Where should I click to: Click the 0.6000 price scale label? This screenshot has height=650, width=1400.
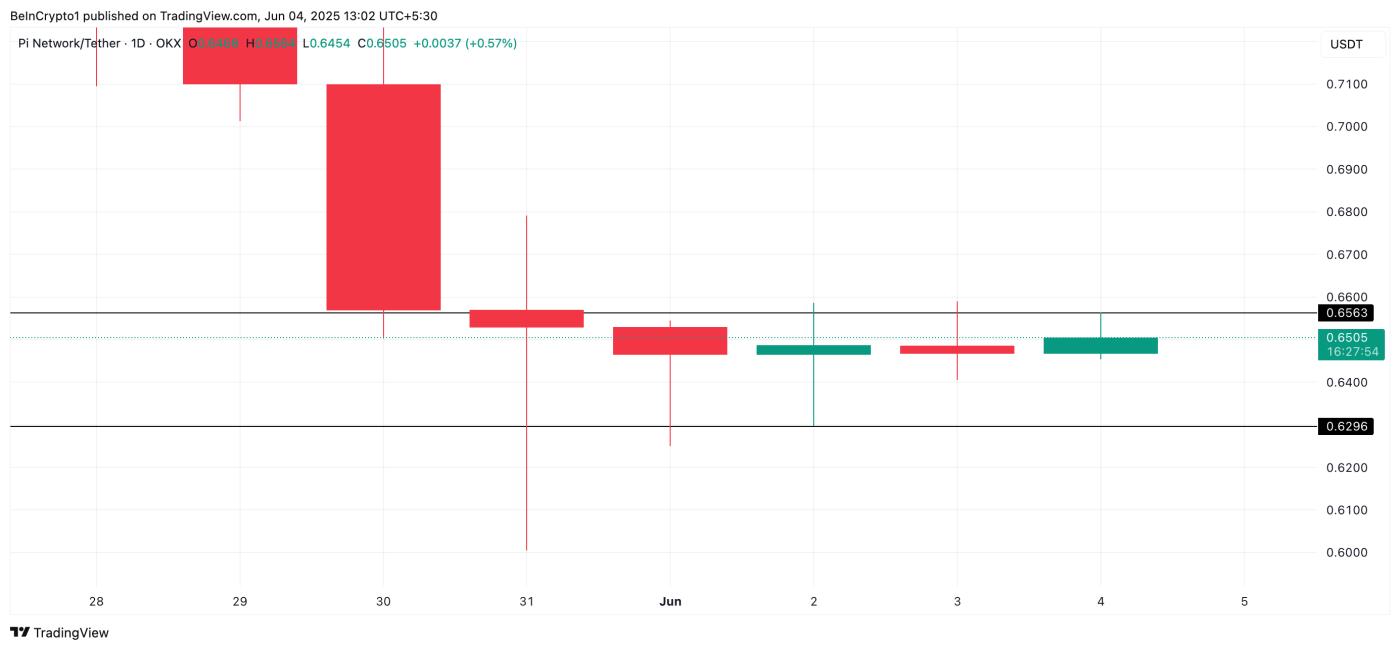[x=1346, y=553]
